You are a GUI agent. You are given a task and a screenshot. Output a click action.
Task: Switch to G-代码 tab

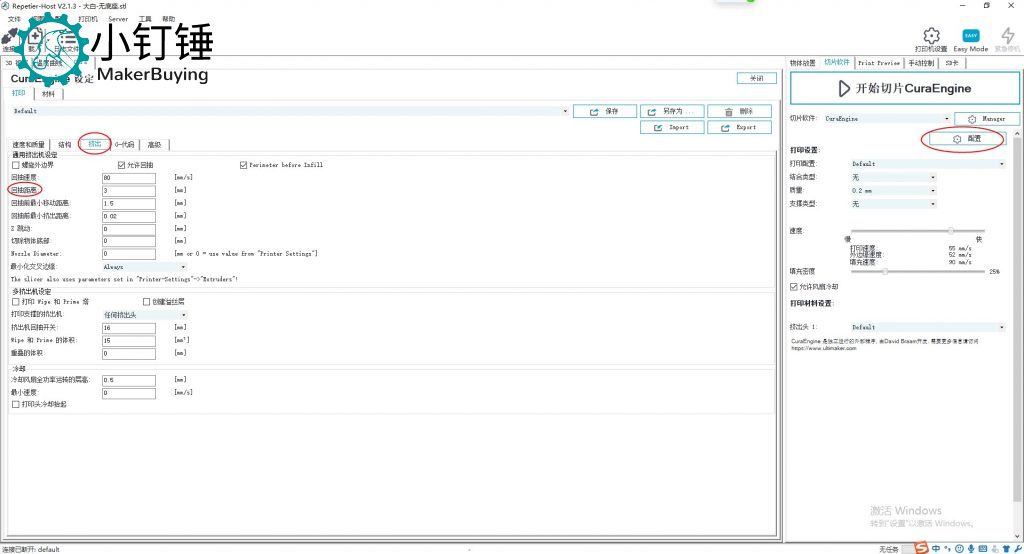tap(125, 144)
